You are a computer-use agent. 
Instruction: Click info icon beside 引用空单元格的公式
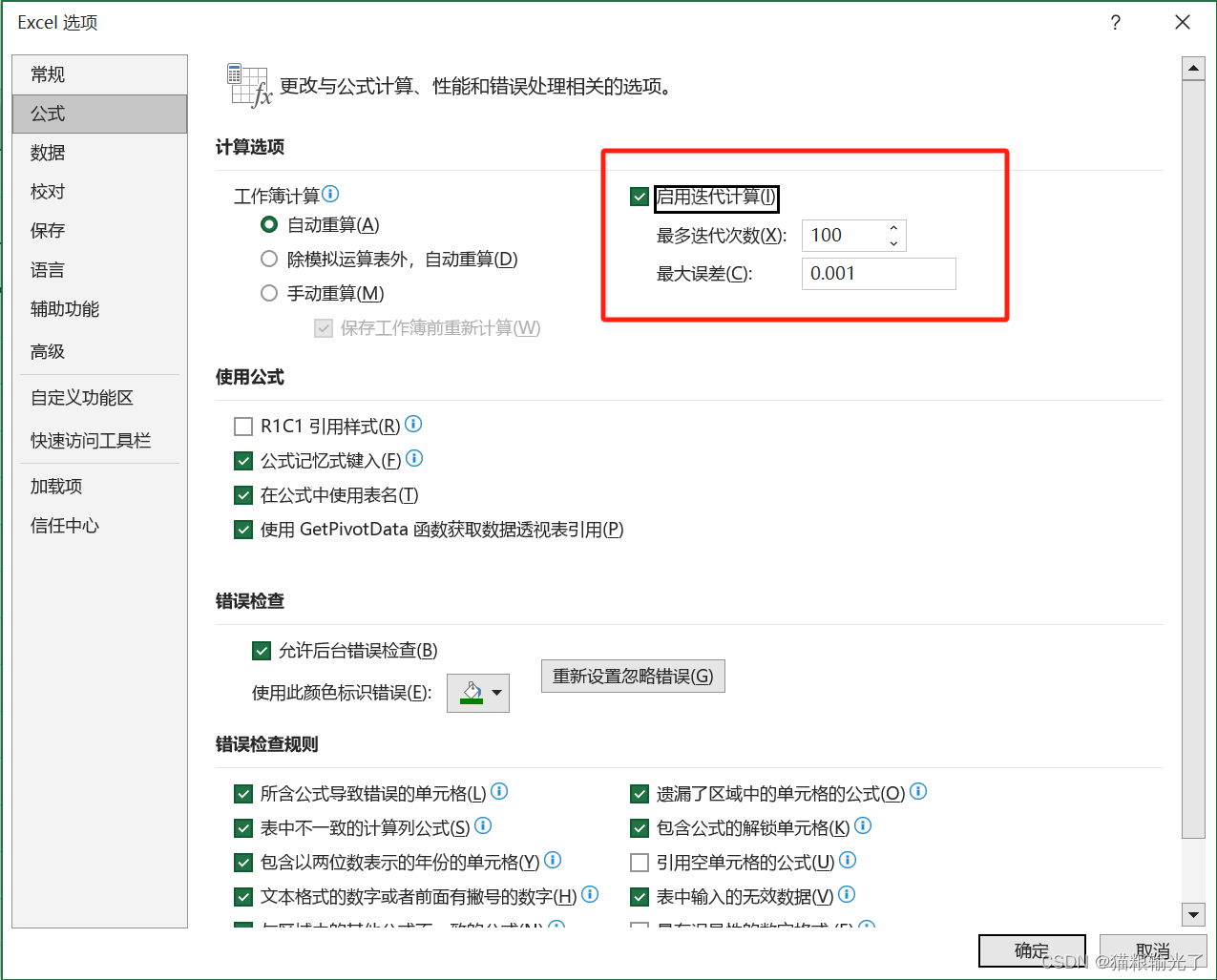point(848,860)
